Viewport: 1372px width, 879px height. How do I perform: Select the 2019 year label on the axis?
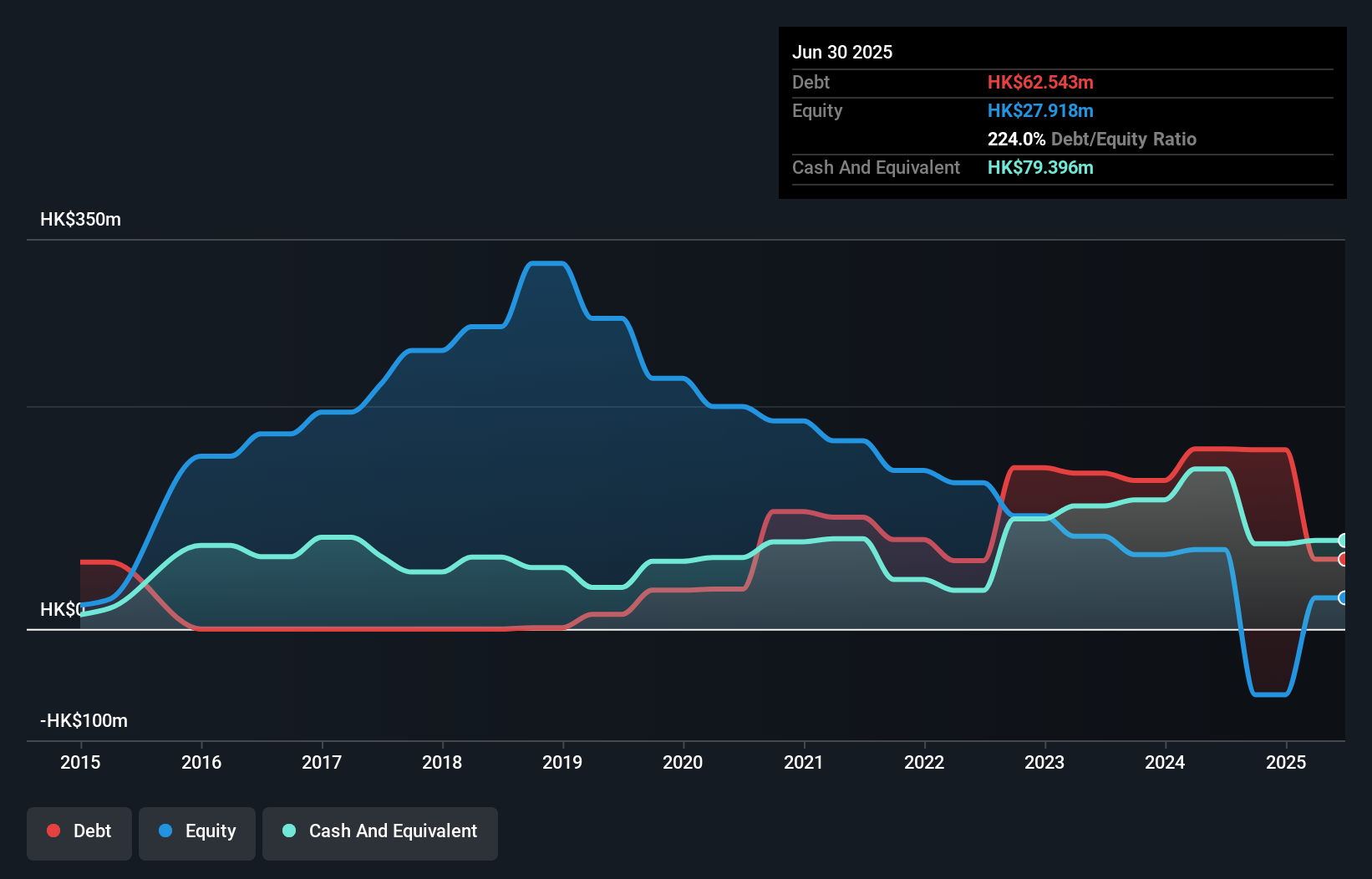click(562, 762)
